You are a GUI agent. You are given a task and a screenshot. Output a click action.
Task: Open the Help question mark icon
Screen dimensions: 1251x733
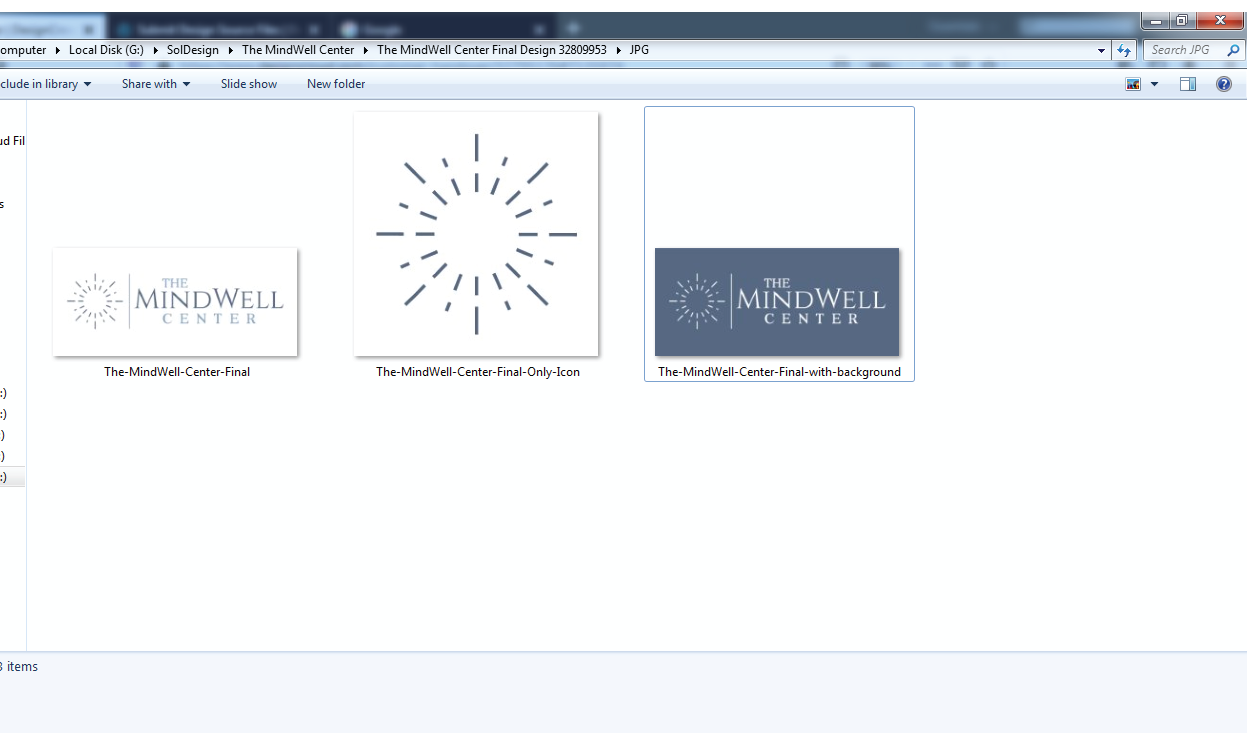1223,84
